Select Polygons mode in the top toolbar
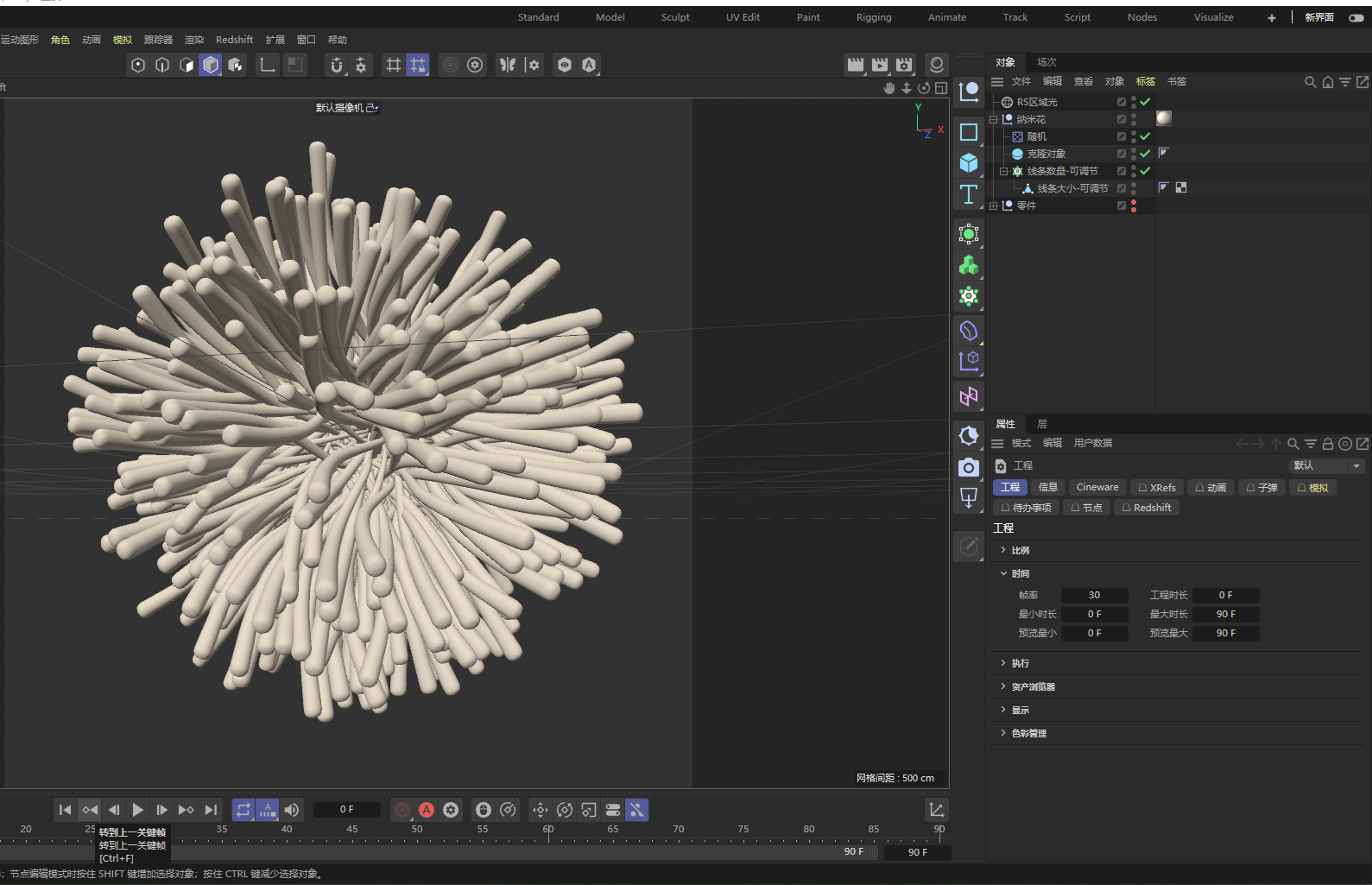1372x885 pixels. pos(187,65)
